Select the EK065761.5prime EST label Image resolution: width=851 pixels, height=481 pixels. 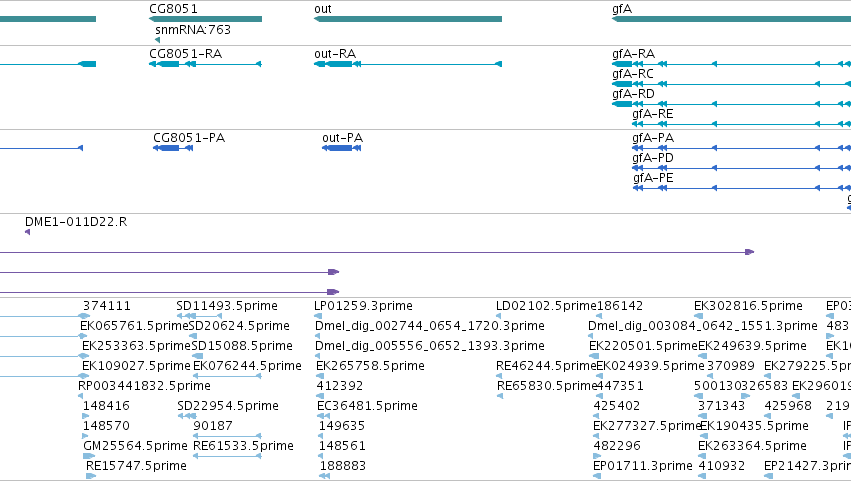(134, 326)
